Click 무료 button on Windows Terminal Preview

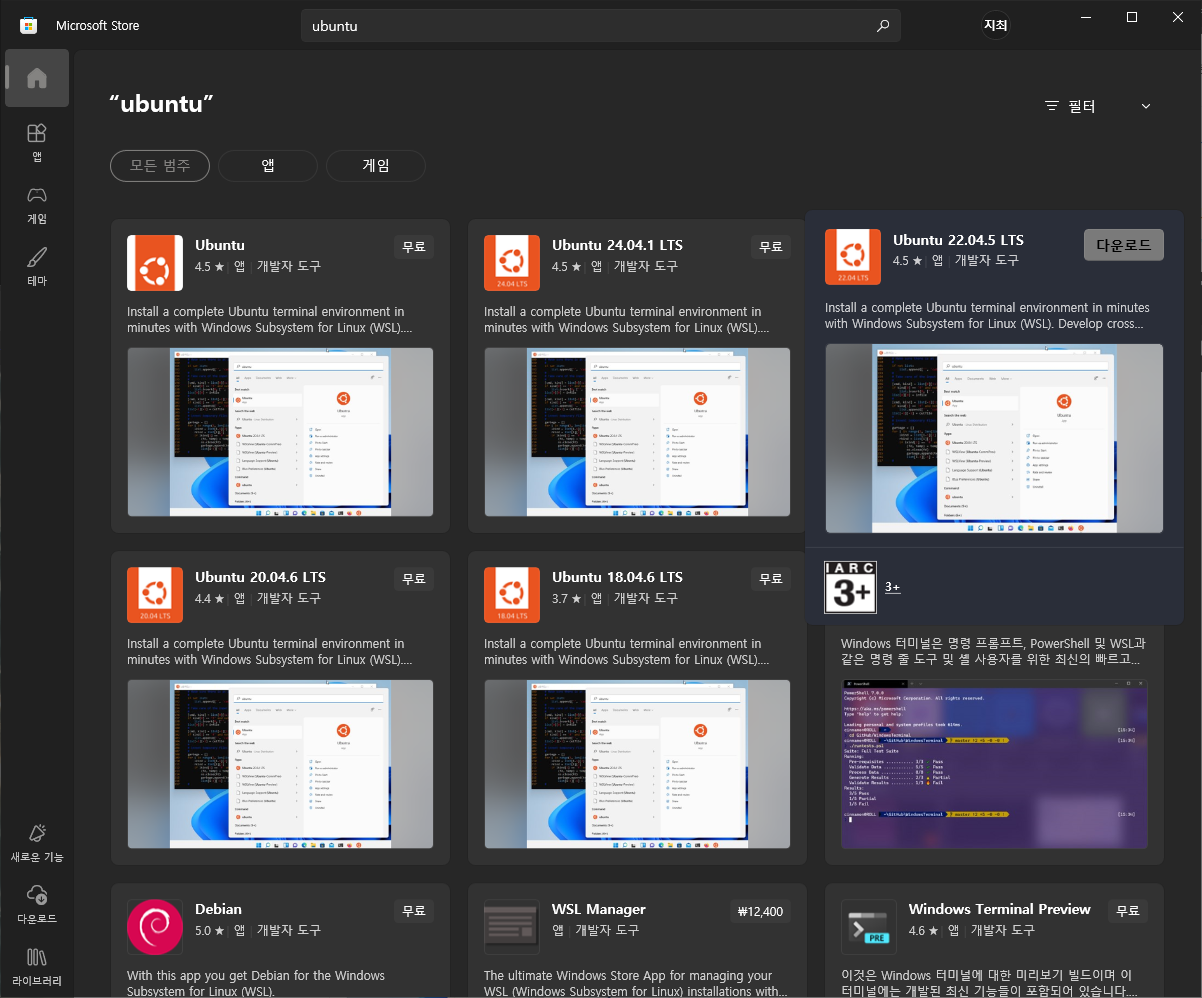click(1128, 910)
